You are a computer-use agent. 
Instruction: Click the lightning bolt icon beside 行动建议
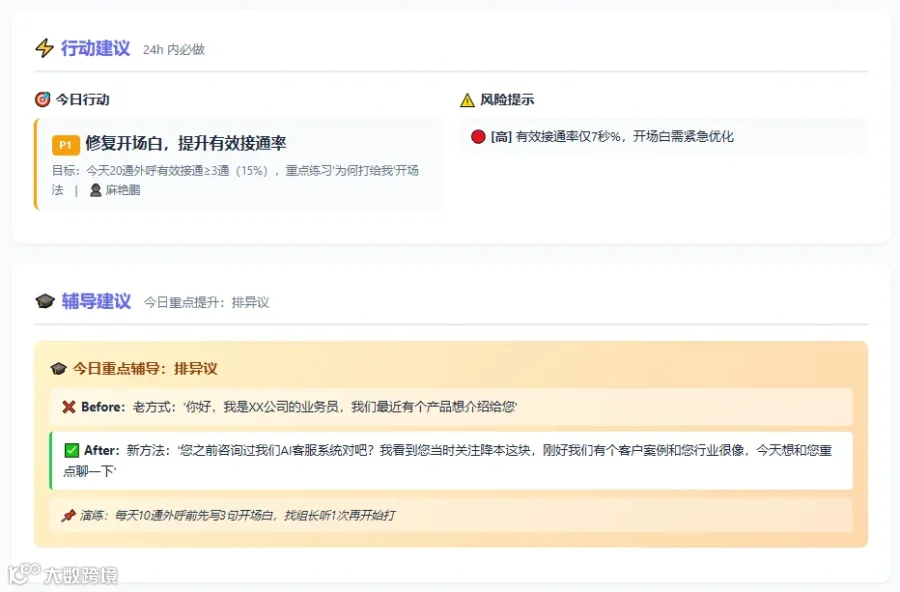44,48
